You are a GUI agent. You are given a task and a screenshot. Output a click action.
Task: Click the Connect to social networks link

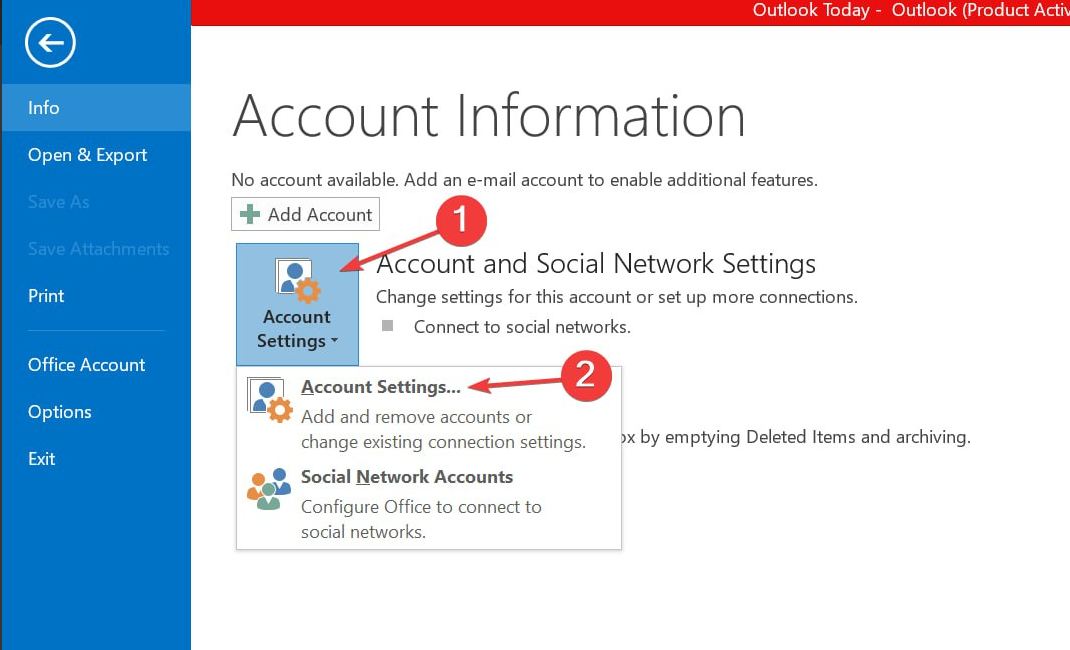tap(522, 327)
